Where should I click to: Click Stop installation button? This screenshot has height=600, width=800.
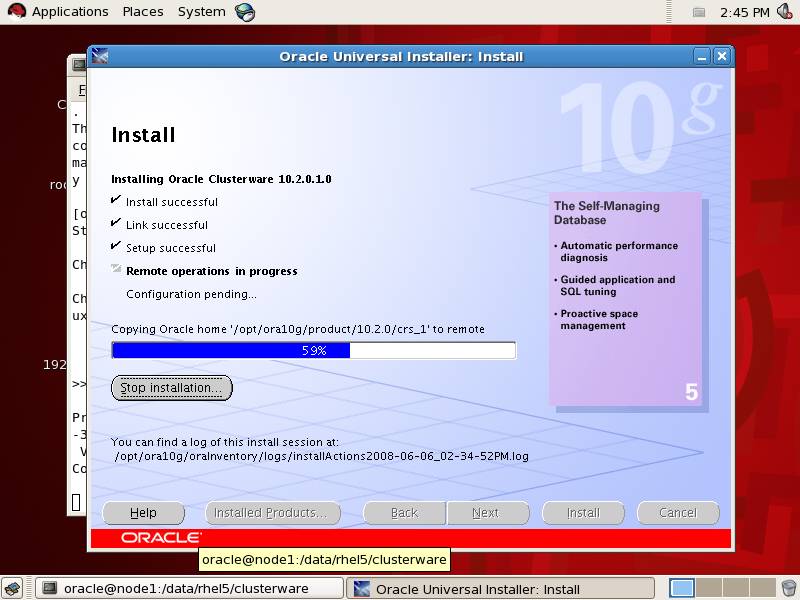171,388
